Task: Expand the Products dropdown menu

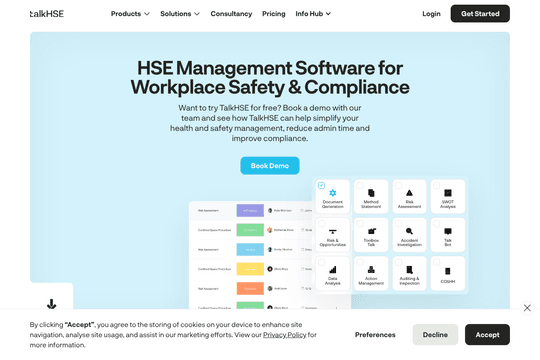Action: click(x=130, y=14)
